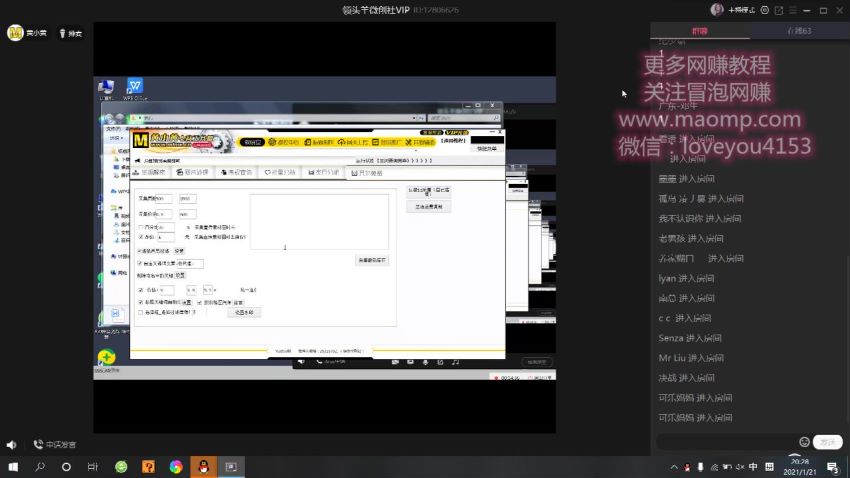
Task: Click the first tab with chart icon in shared window
Action: (149, 172)
